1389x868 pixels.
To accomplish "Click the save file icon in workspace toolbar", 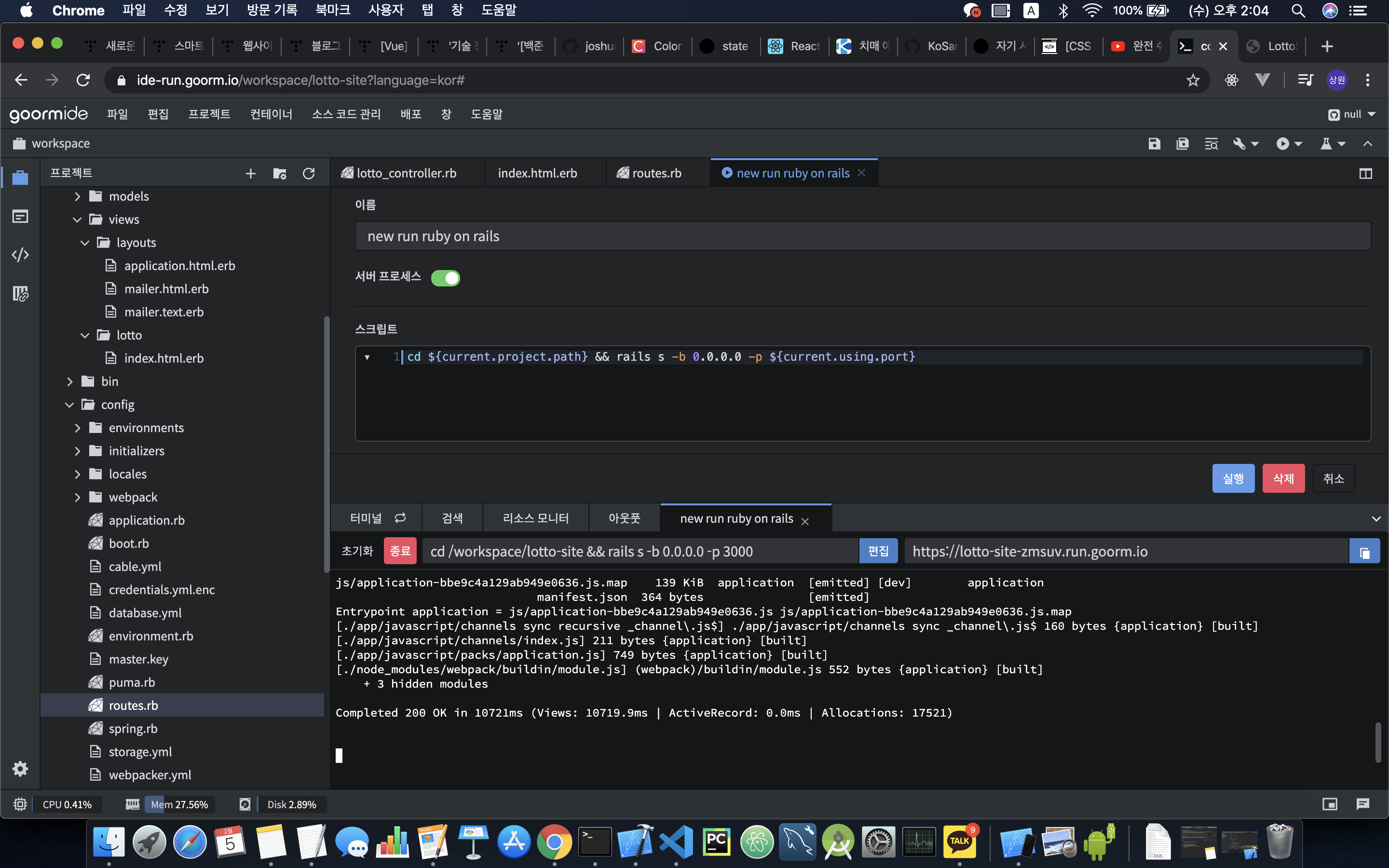I will click(x=1154, y=144).
